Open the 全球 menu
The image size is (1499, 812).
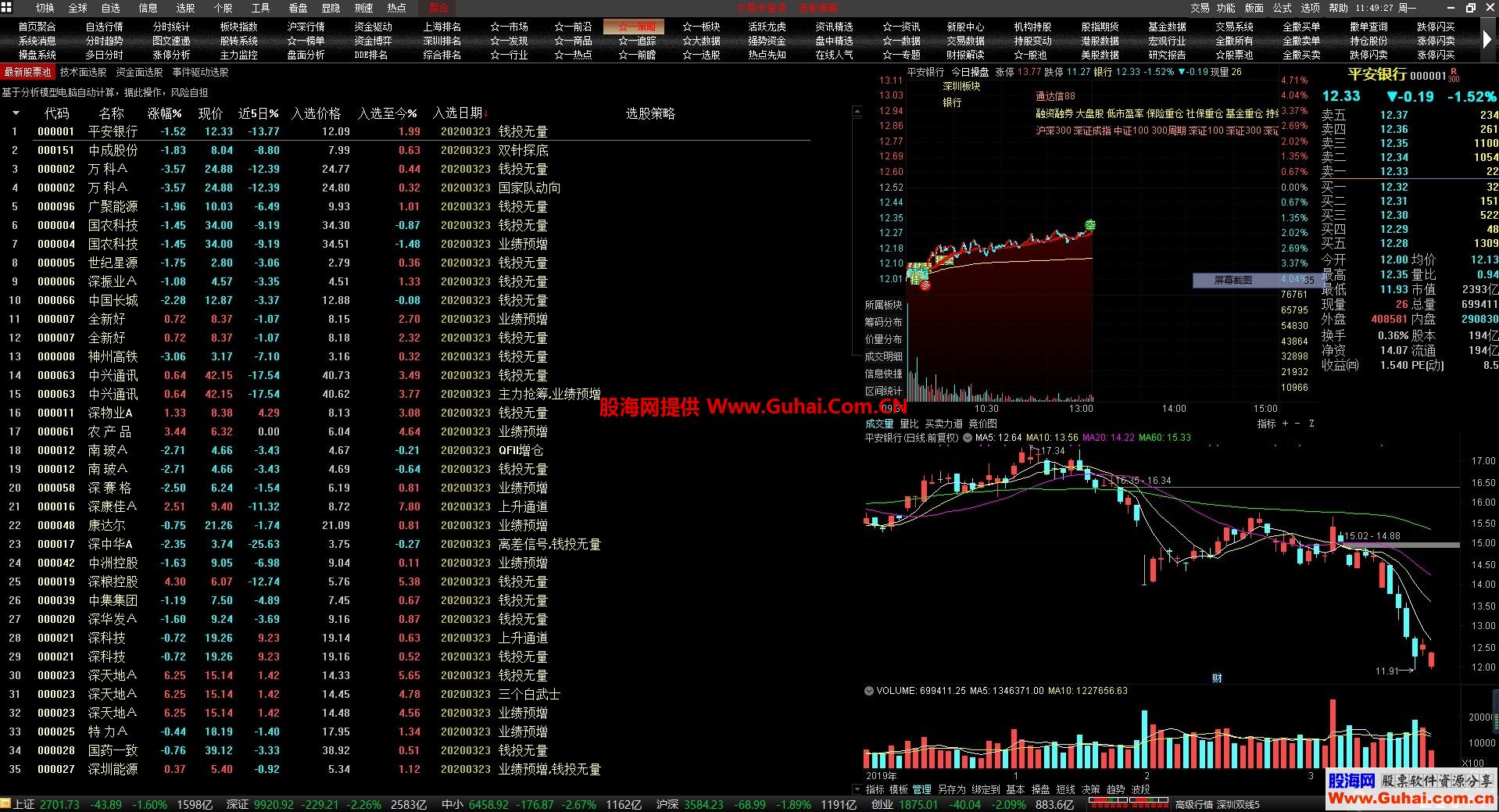point(78,8)
